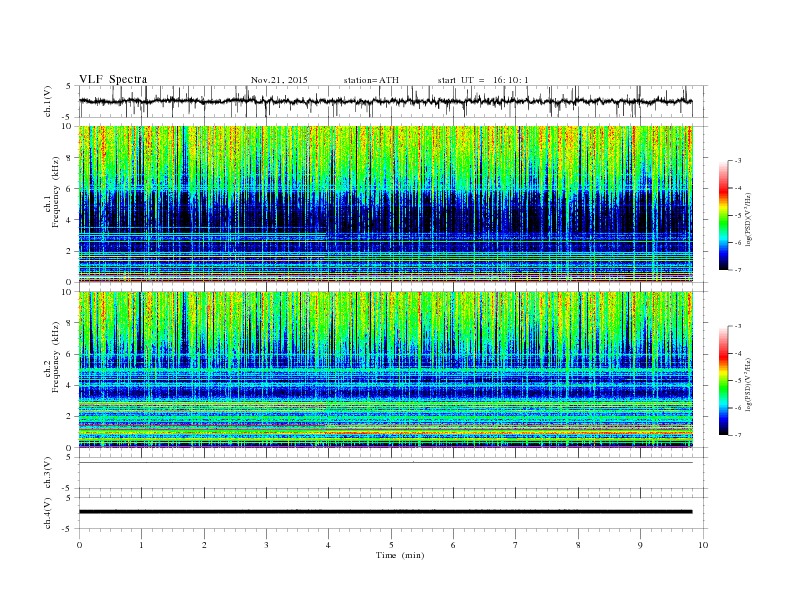Click the 'ch.3(V)' axis label
The image size is (792, 612).
click(x=48, y=473)
